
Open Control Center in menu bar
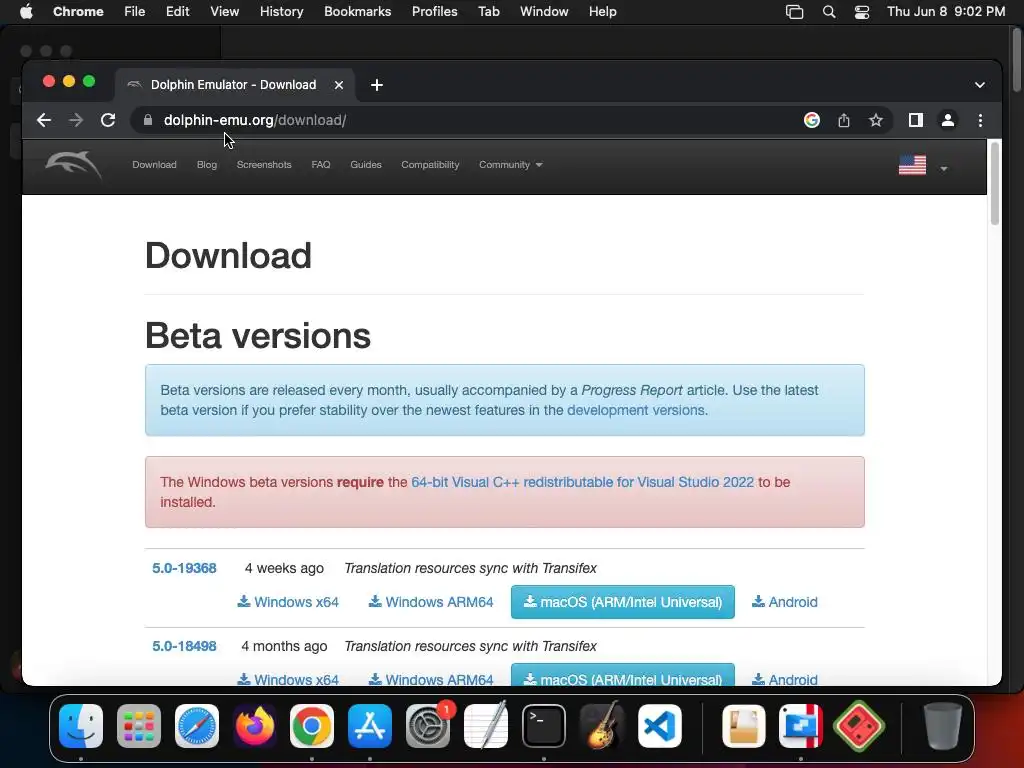coord(861,12)
